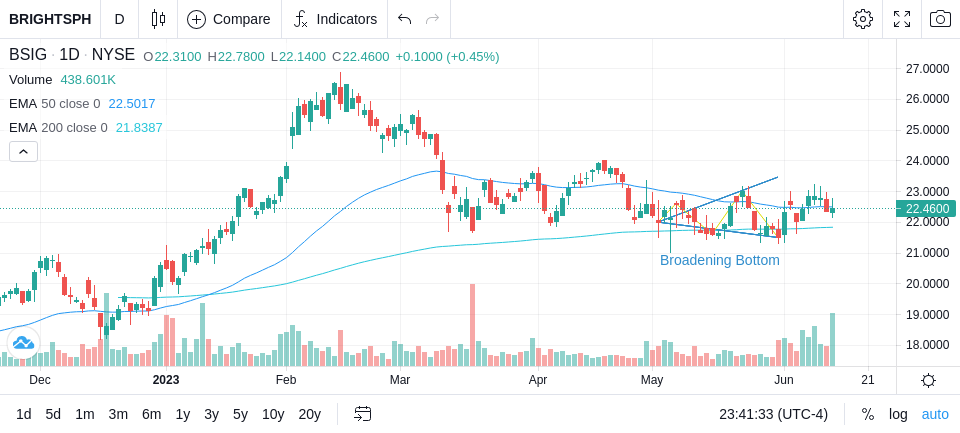Open the timezone menu at 23:41:33 (UTC-4)
The height and width of the screenshot is (433, 960).
(x=773, y=415)
